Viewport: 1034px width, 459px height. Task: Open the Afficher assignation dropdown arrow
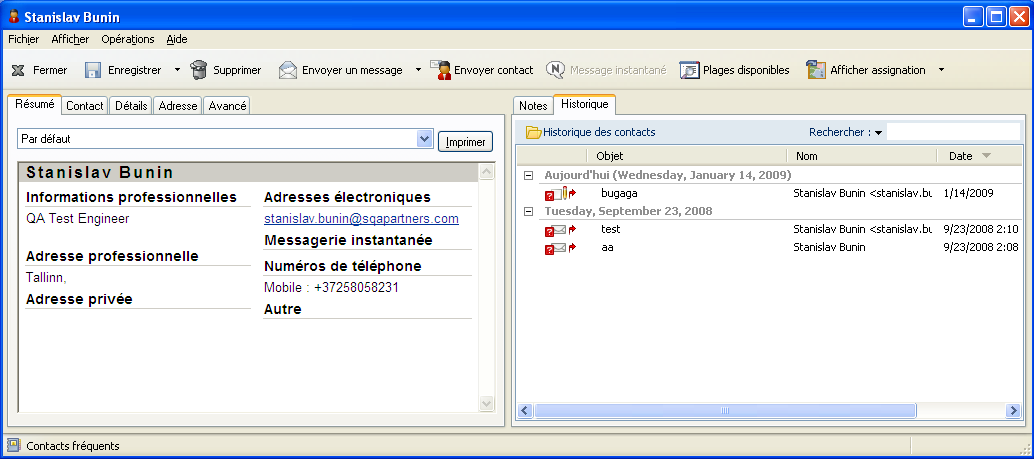pos(941,70)
